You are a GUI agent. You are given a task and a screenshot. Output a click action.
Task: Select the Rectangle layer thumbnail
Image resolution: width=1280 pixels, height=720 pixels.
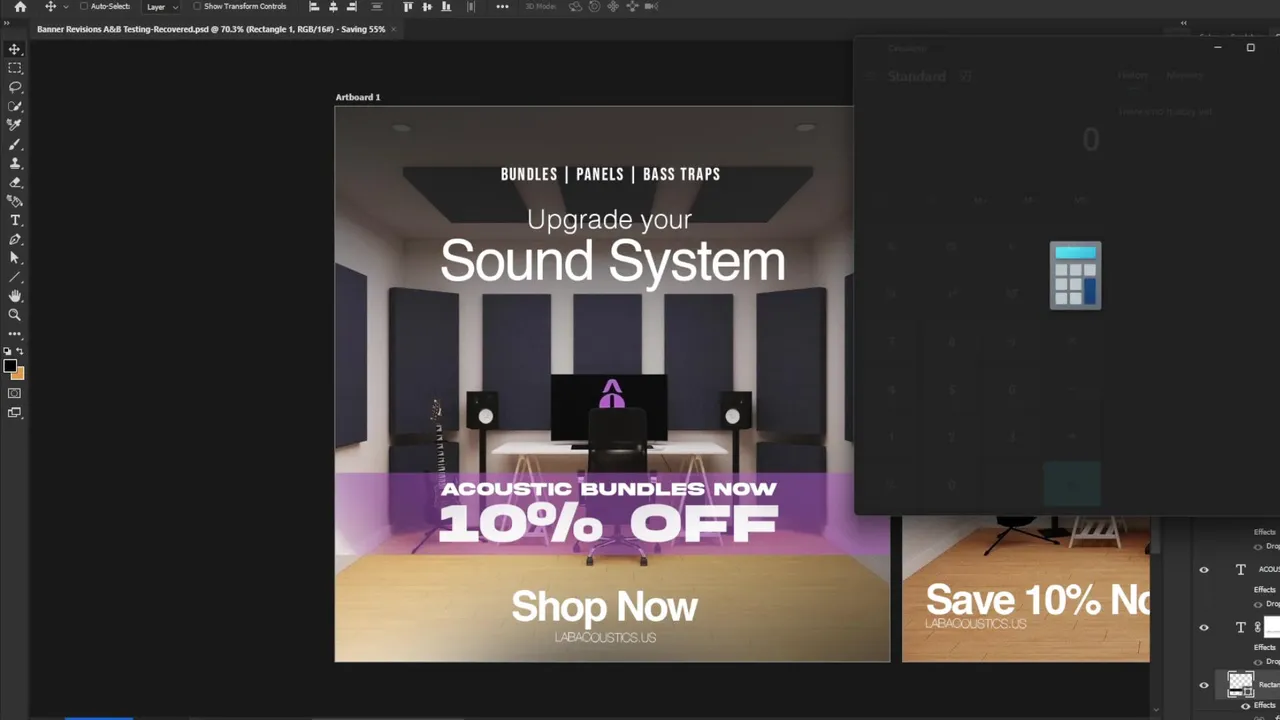pyautogui.click(x=1241, y=685)
